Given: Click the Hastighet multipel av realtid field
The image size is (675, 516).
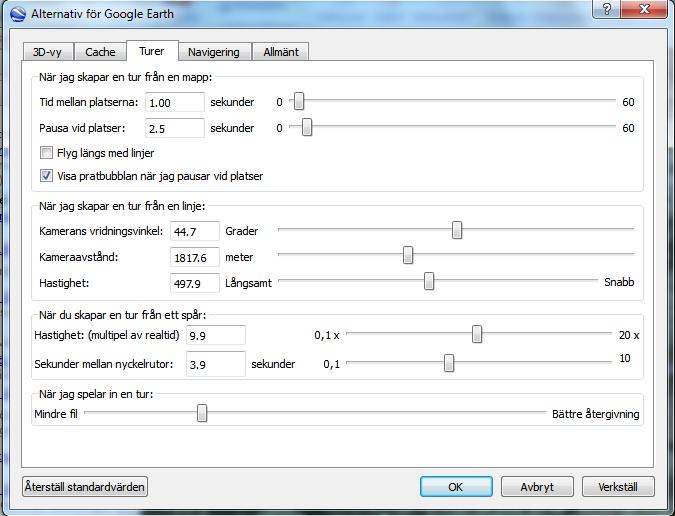Looking at the screenshot, I should [216, 335].
